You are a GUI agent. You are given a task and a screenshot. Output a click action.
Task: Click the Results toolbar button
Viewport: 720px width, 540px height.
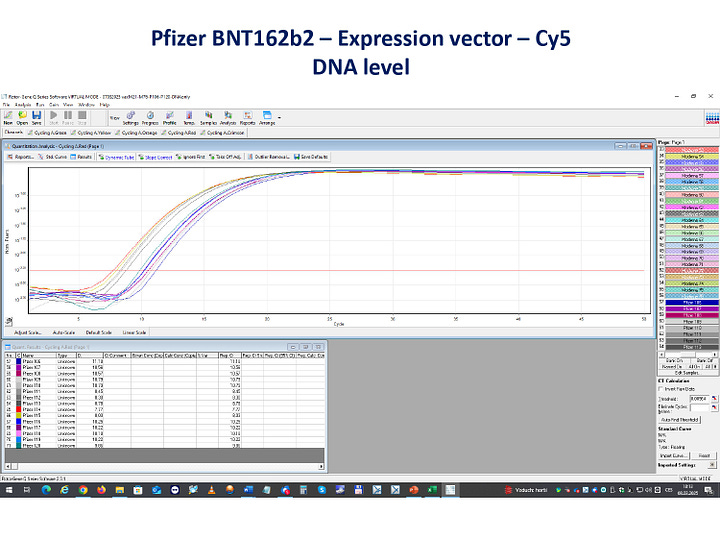click(81, 157)
